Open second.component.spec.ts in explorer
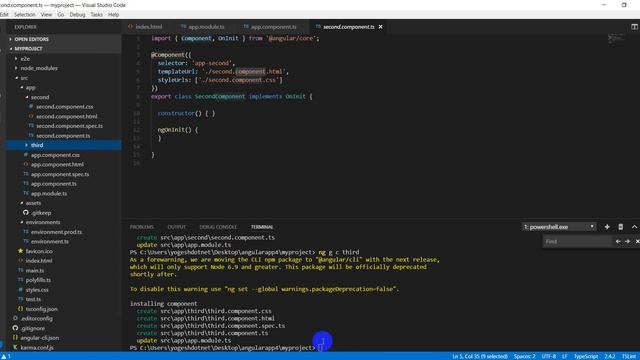640x360 pixels. pyautogui.click(x=69, y=126)
